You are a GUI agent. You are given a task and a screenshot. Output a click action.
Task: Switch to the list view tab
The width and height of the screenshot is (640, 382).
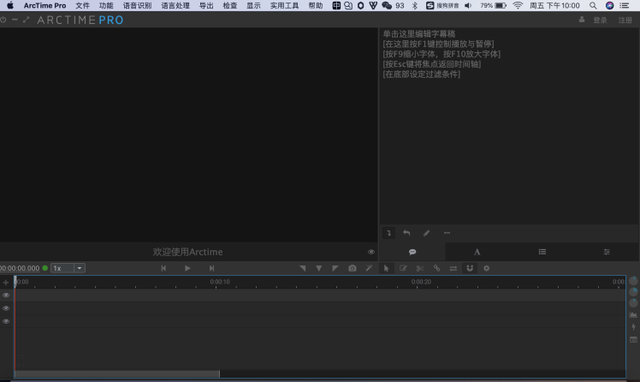coord(542,252)
